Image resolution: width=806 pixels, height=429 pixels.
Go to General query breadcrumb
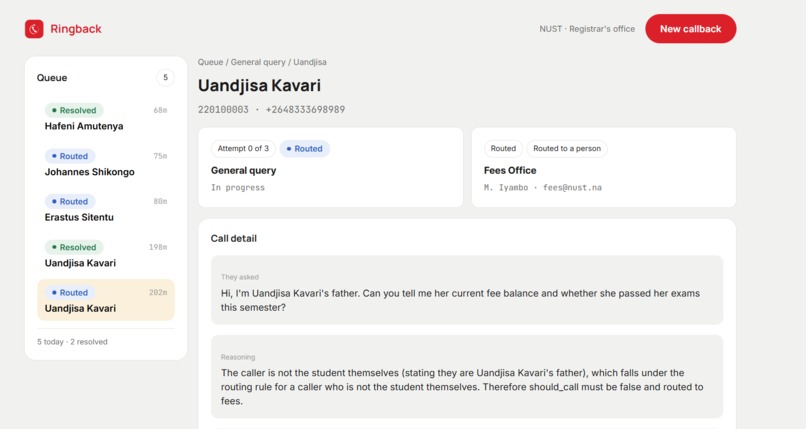258,62
